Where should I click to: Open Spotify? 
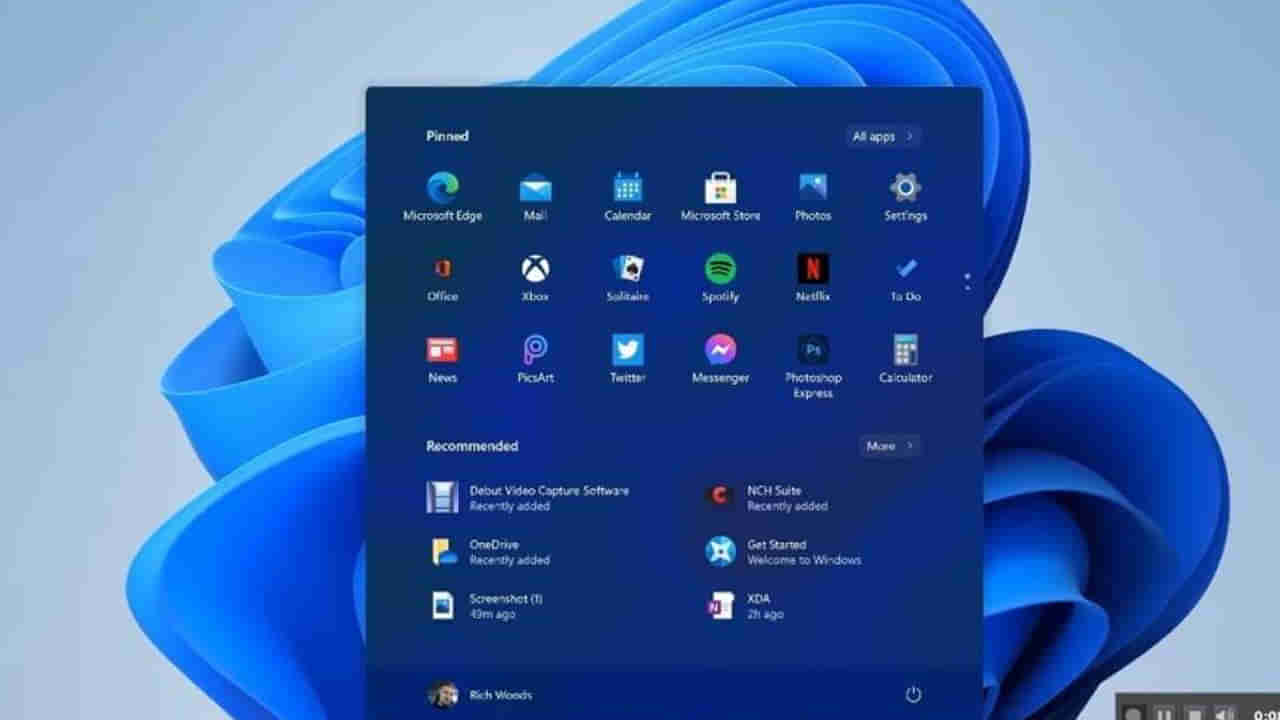(x=720, y=278)
